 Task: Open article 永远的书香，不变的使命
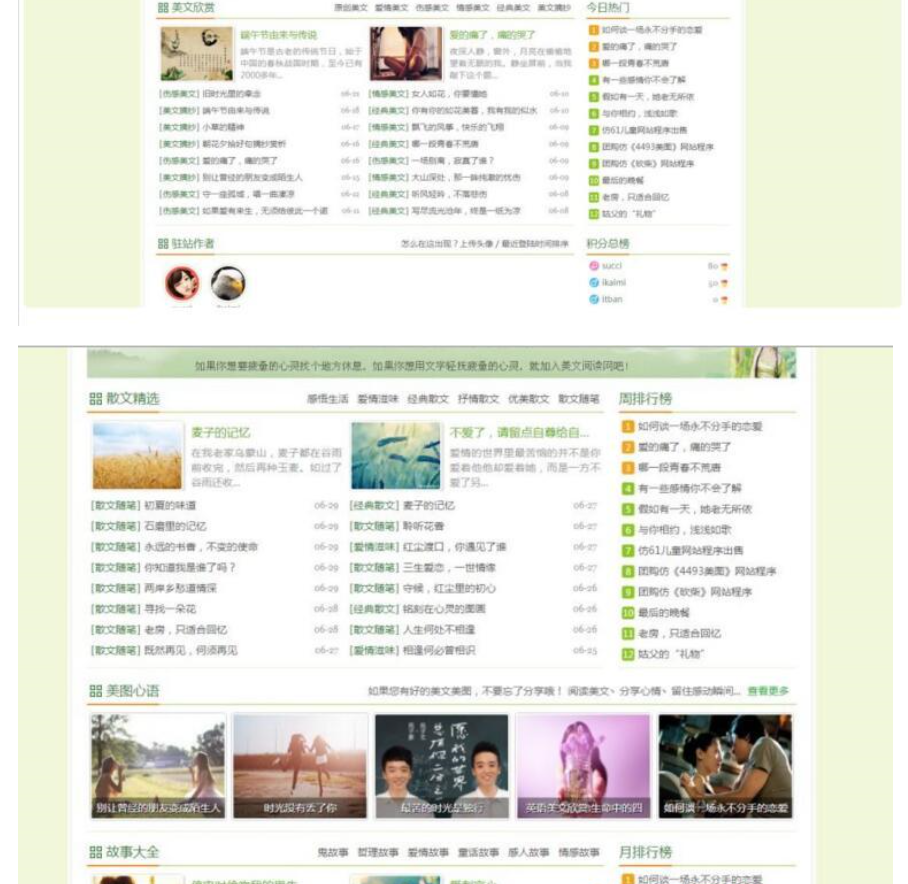coord(201,547)
